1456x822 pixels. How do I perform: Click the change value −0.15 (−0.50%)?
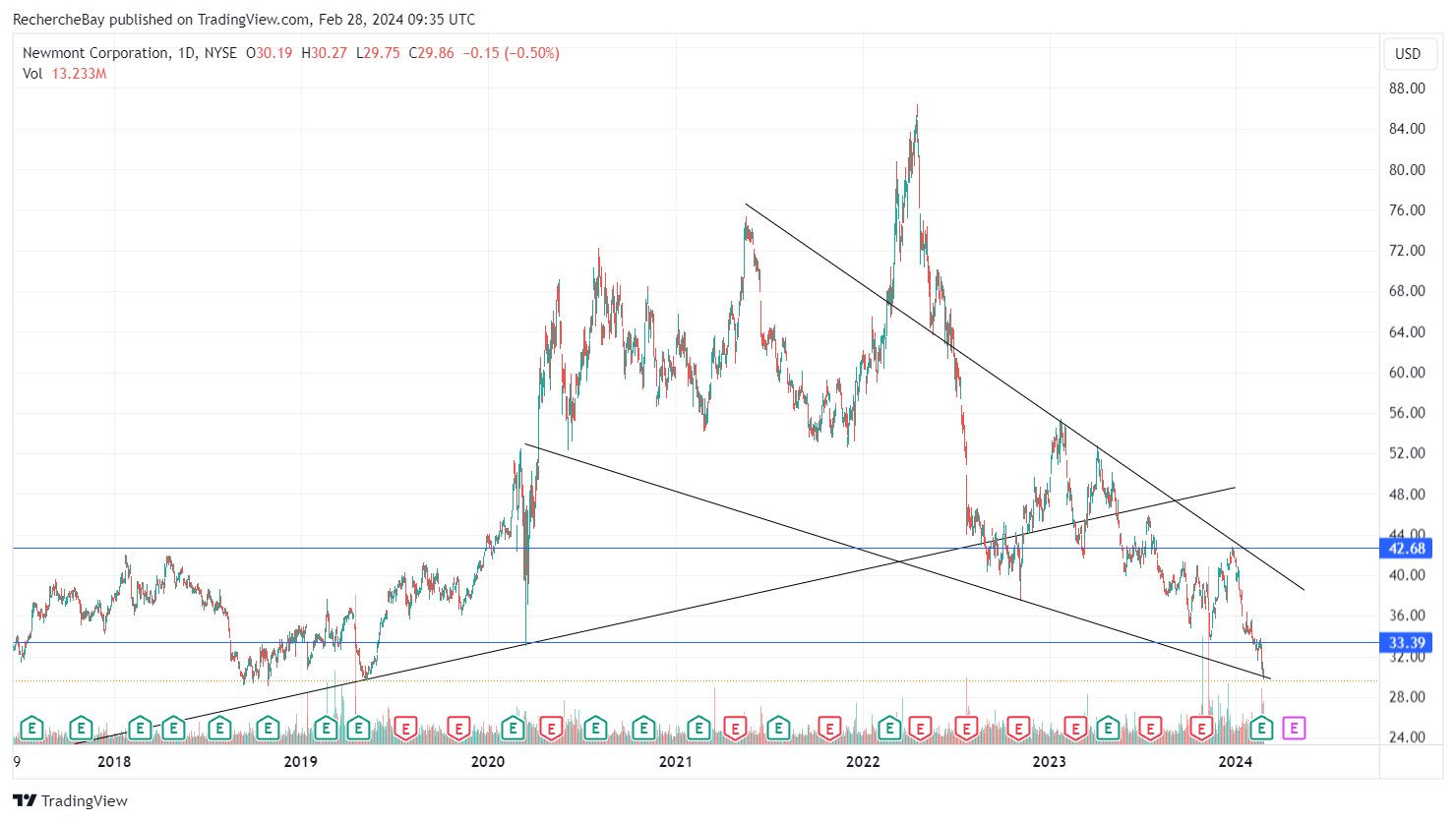(x=512, y=53)
